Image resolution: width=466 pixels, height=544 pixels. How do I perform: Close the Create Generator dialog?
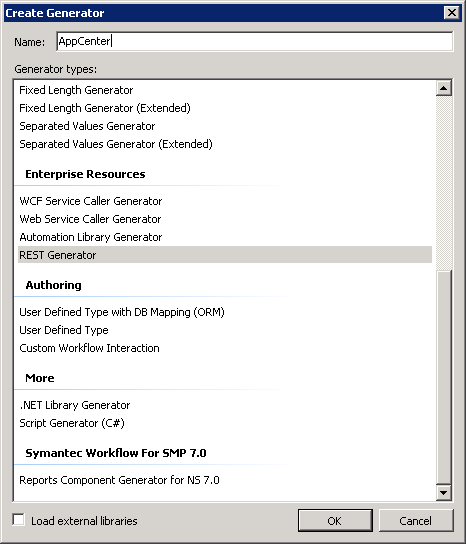pyautogui.click(x=452, y=13)
